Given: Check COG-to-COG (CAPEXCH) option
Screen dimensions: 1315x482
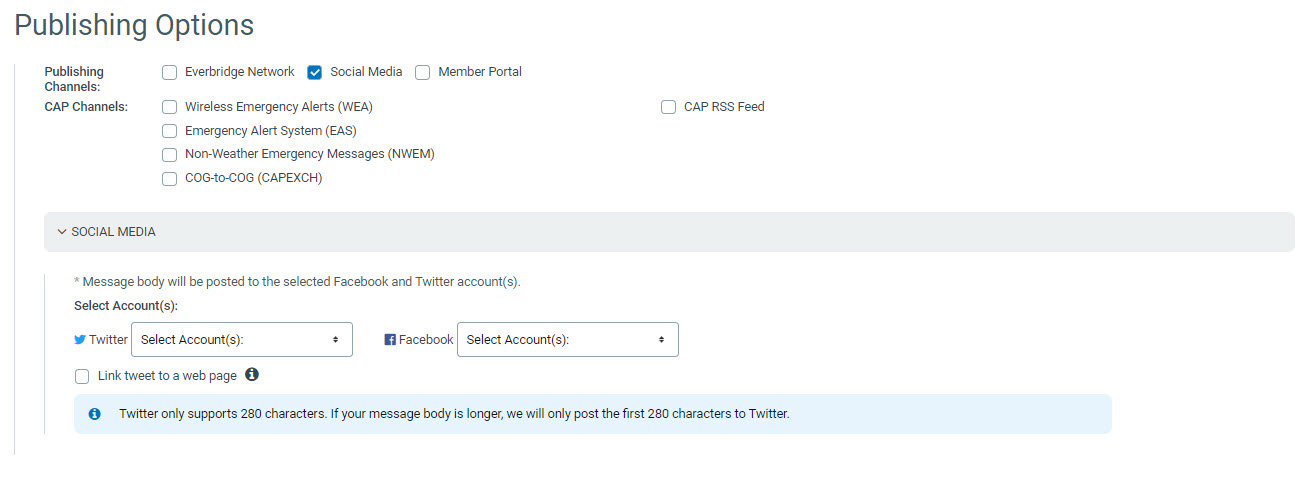Looking at the screenshot, I should 169,179.
